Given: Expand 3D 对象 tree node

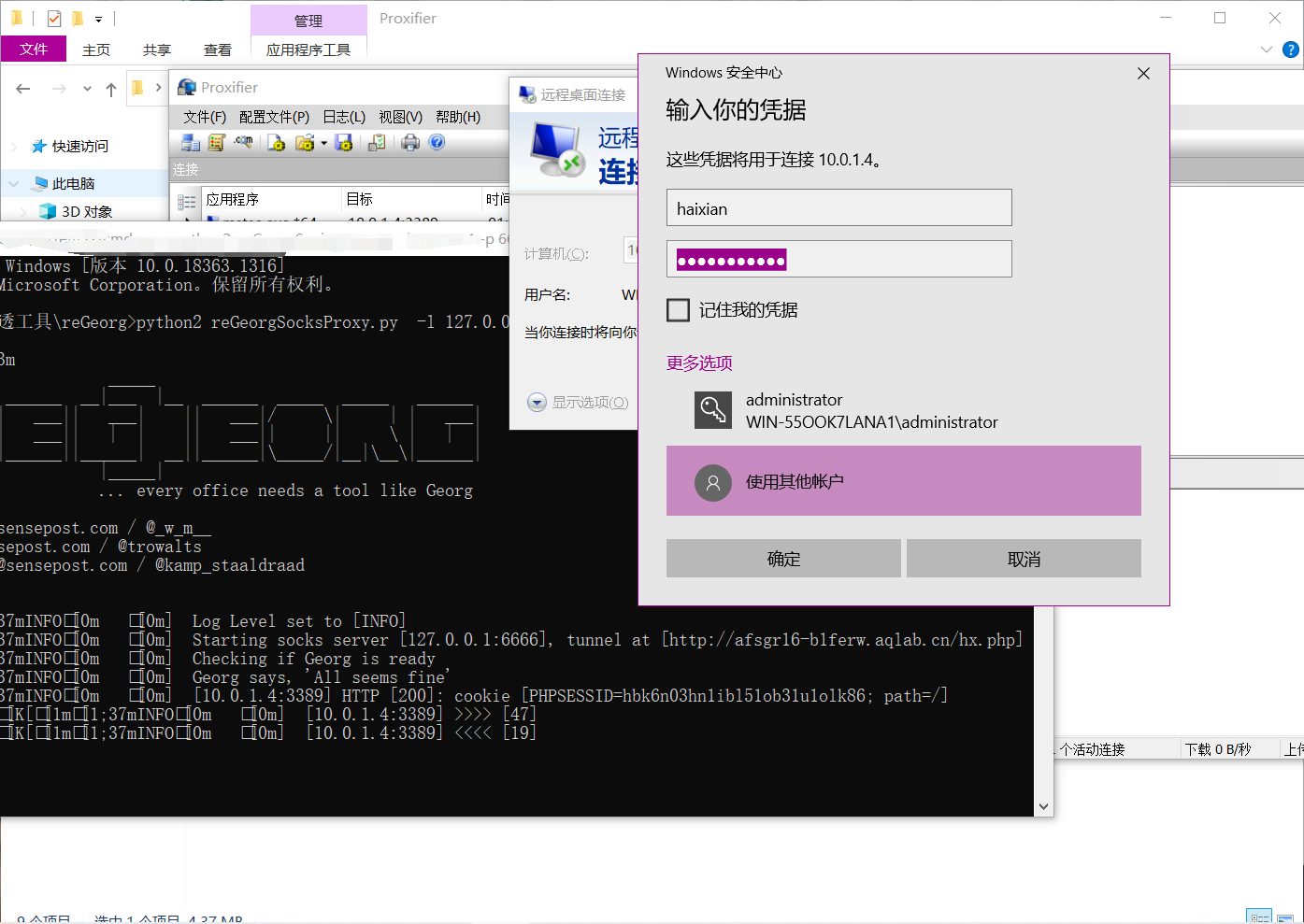Looking at the screenshot, I should click(25, 212).
